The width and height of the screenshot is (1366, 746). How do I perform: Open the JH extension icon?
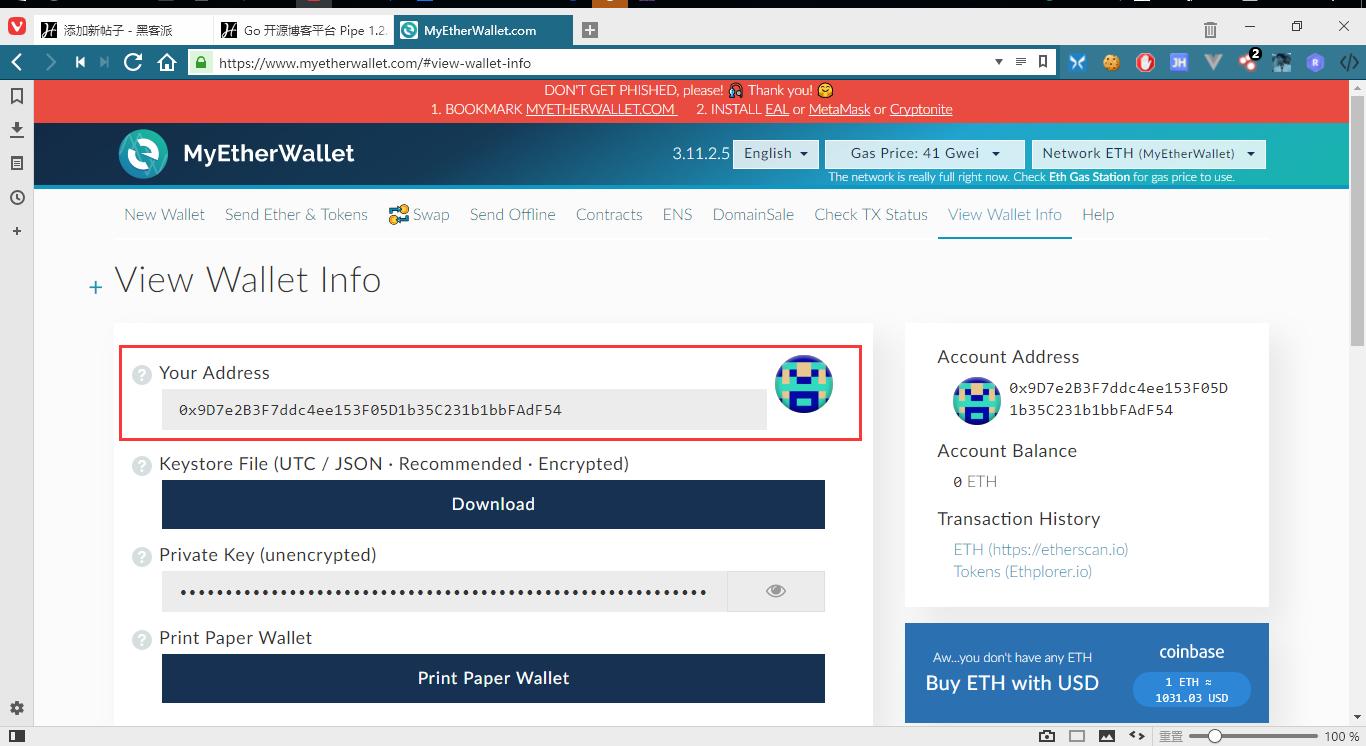coord(1179,62)
